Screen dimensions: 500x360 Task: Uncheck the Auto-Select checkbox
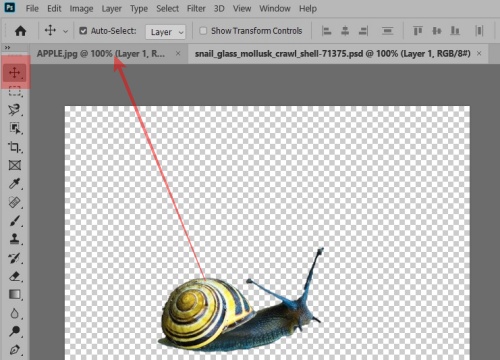pyautogui.click(x=83, y=31)
